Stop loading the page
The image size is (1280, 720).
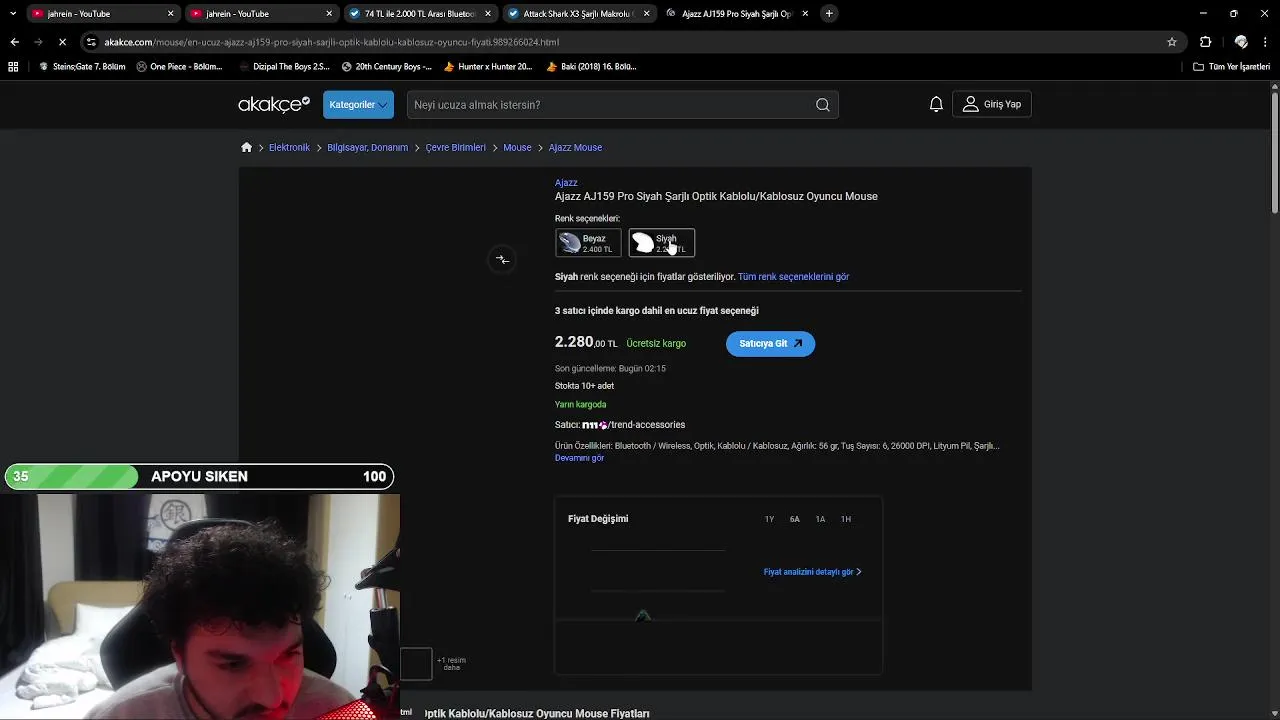coord(62,42)
